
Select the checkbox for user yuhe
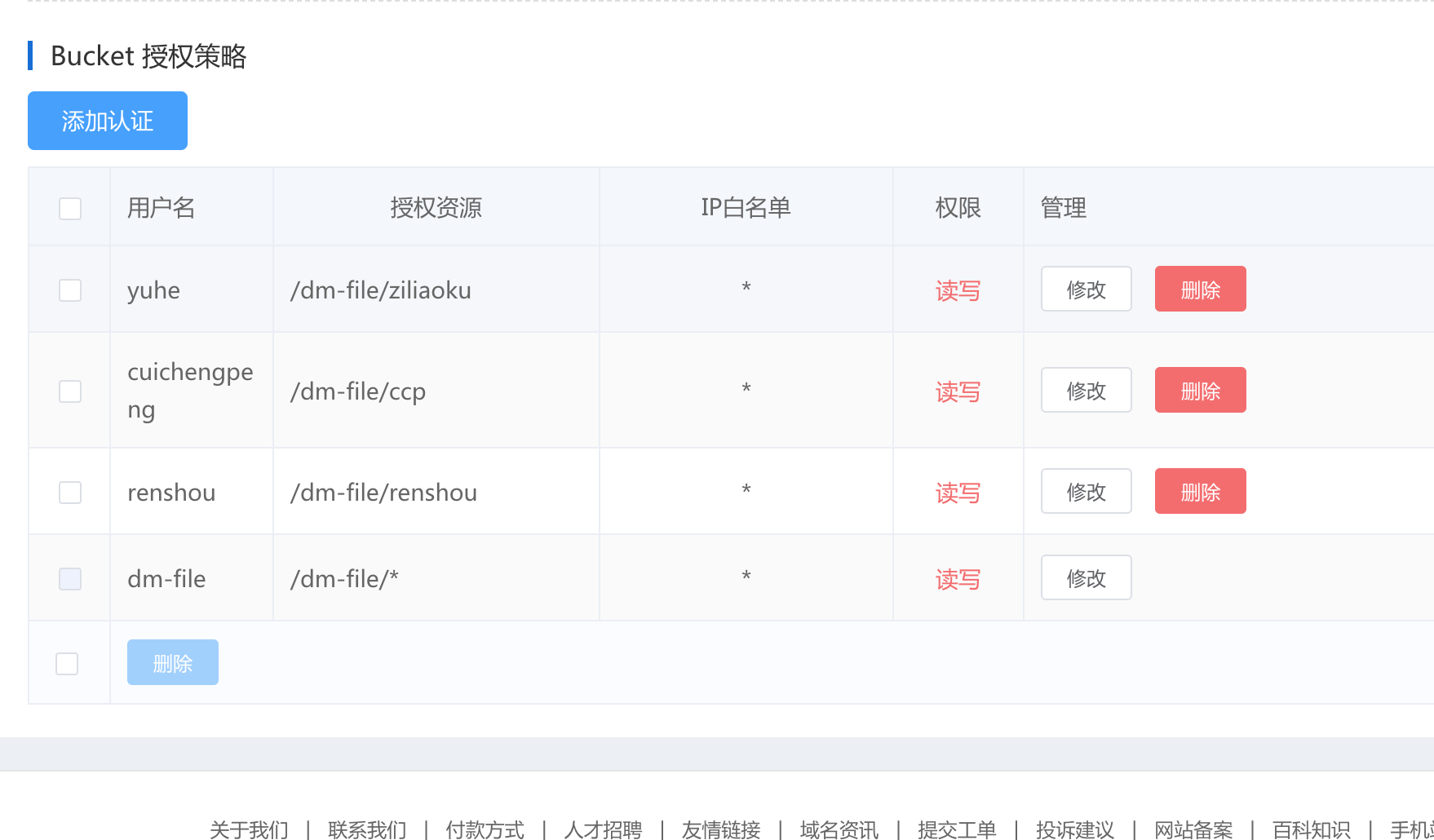(x=70, y=290)
